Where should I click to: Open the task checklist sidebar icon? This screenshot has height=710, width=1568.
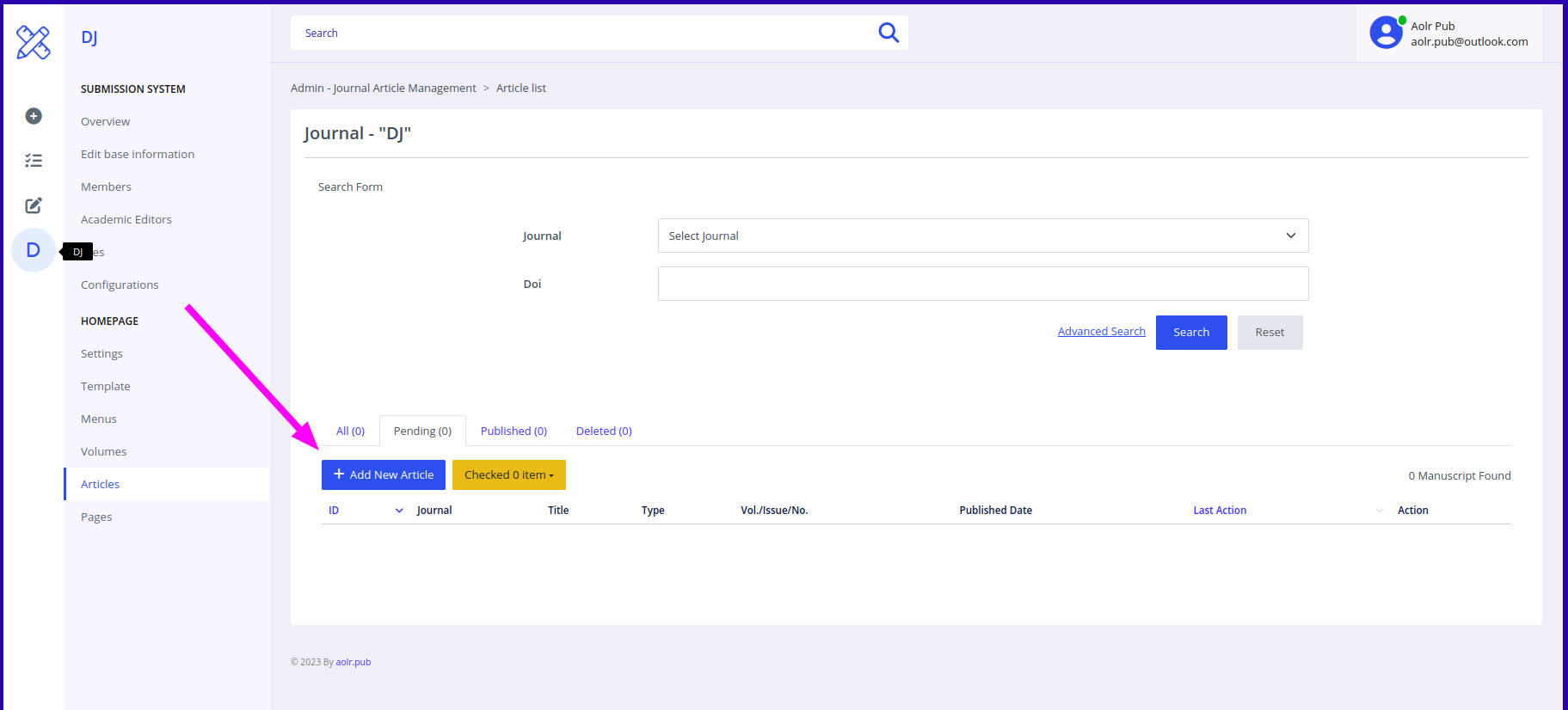coord(34,161)
